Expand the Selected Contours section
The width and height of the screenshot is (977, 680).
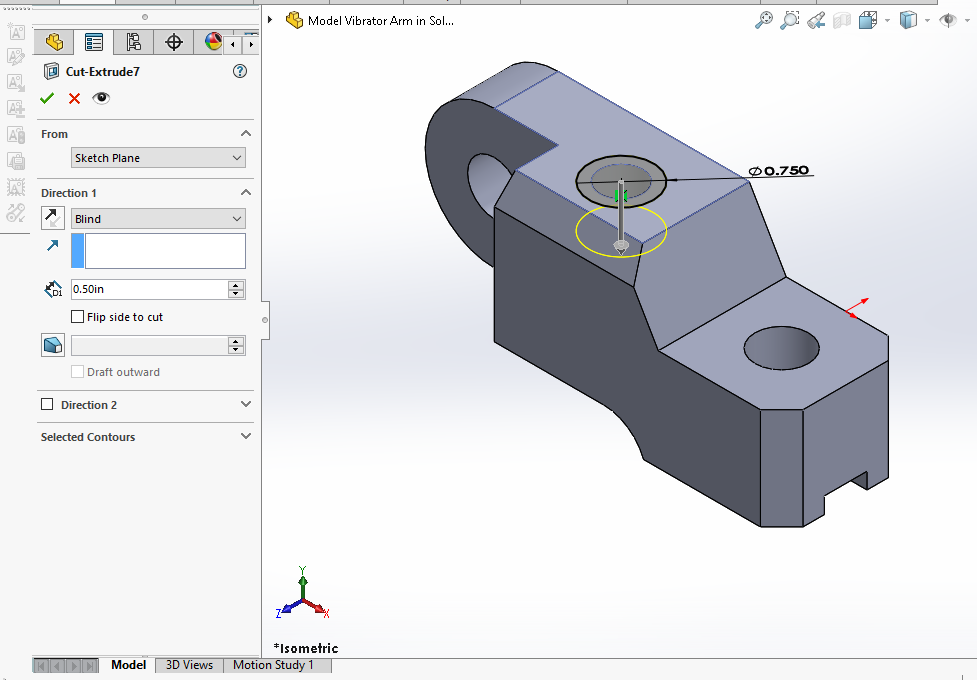[246, 437]
